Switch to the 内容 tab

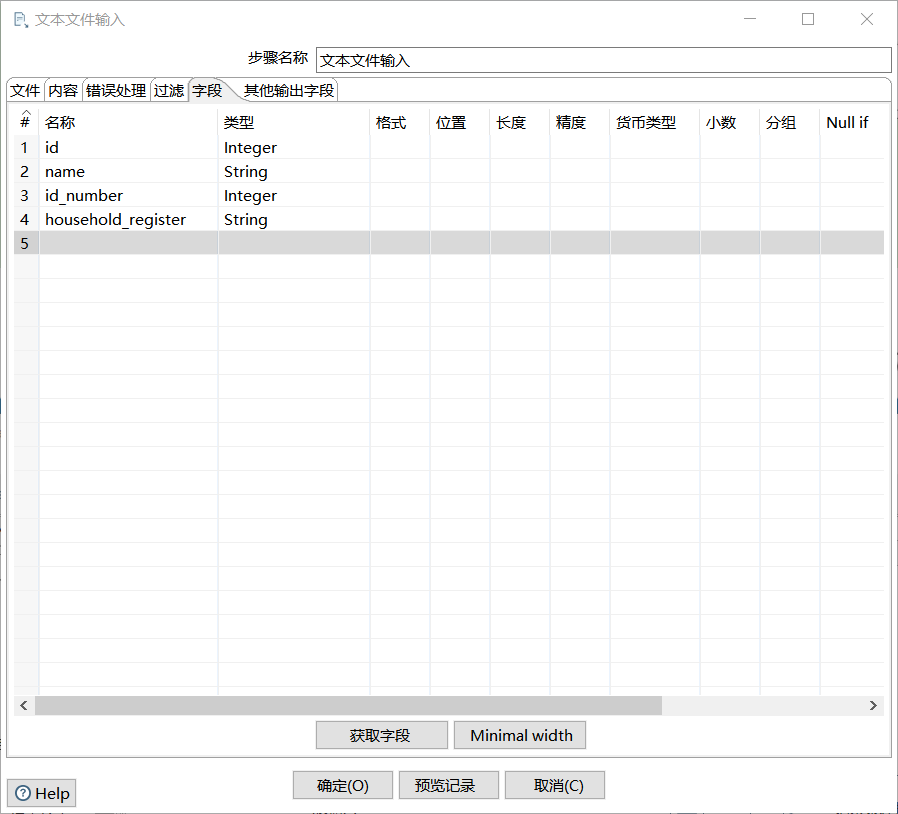pos(64,91)
